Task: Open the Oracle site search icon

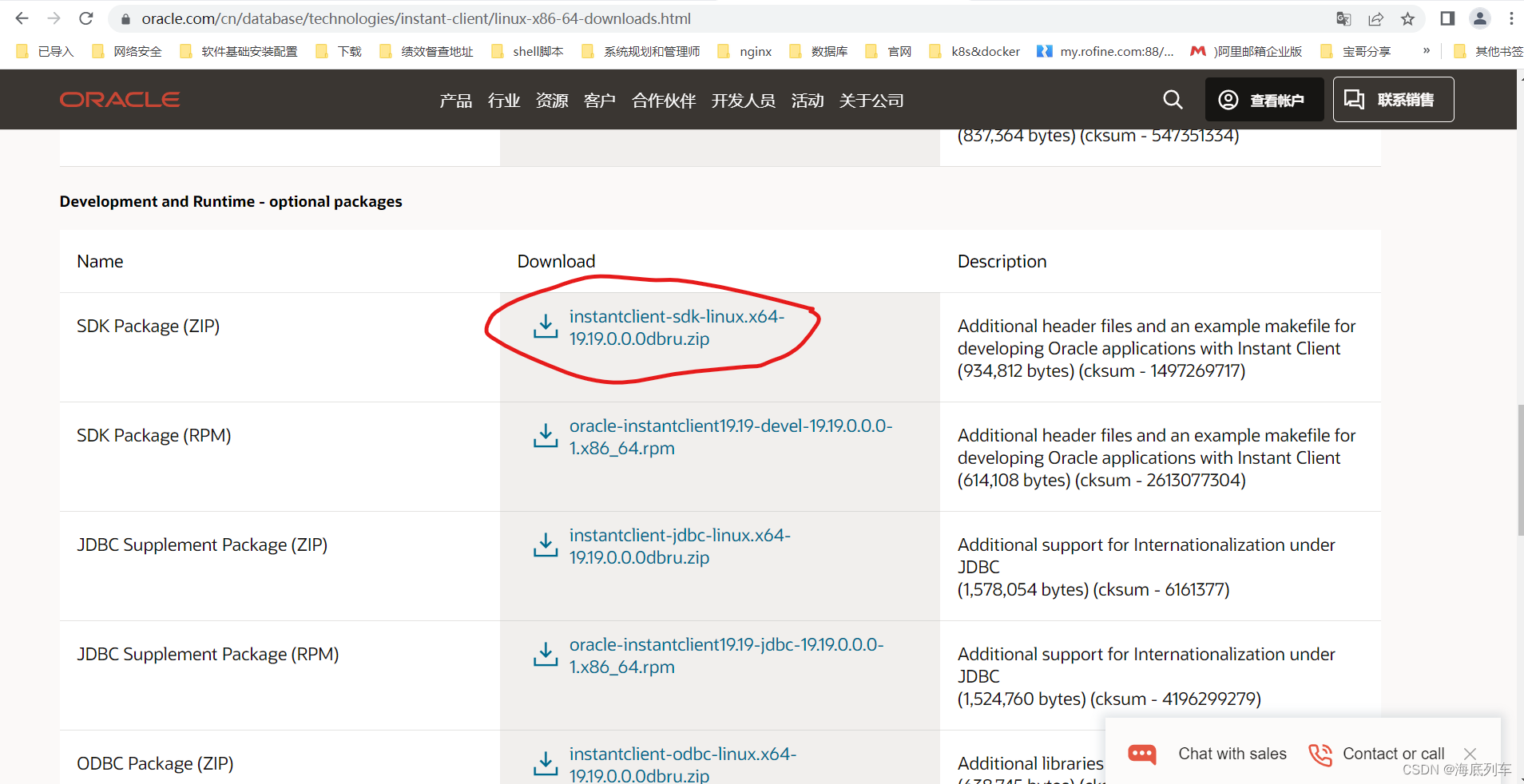Action: coord(1173,100)
